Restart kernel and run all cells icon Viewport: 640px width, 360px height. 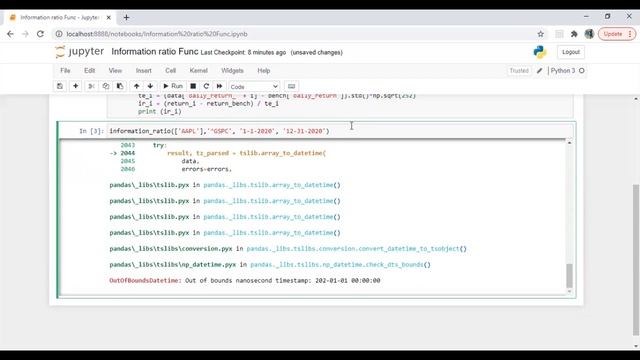coord(220,86)
